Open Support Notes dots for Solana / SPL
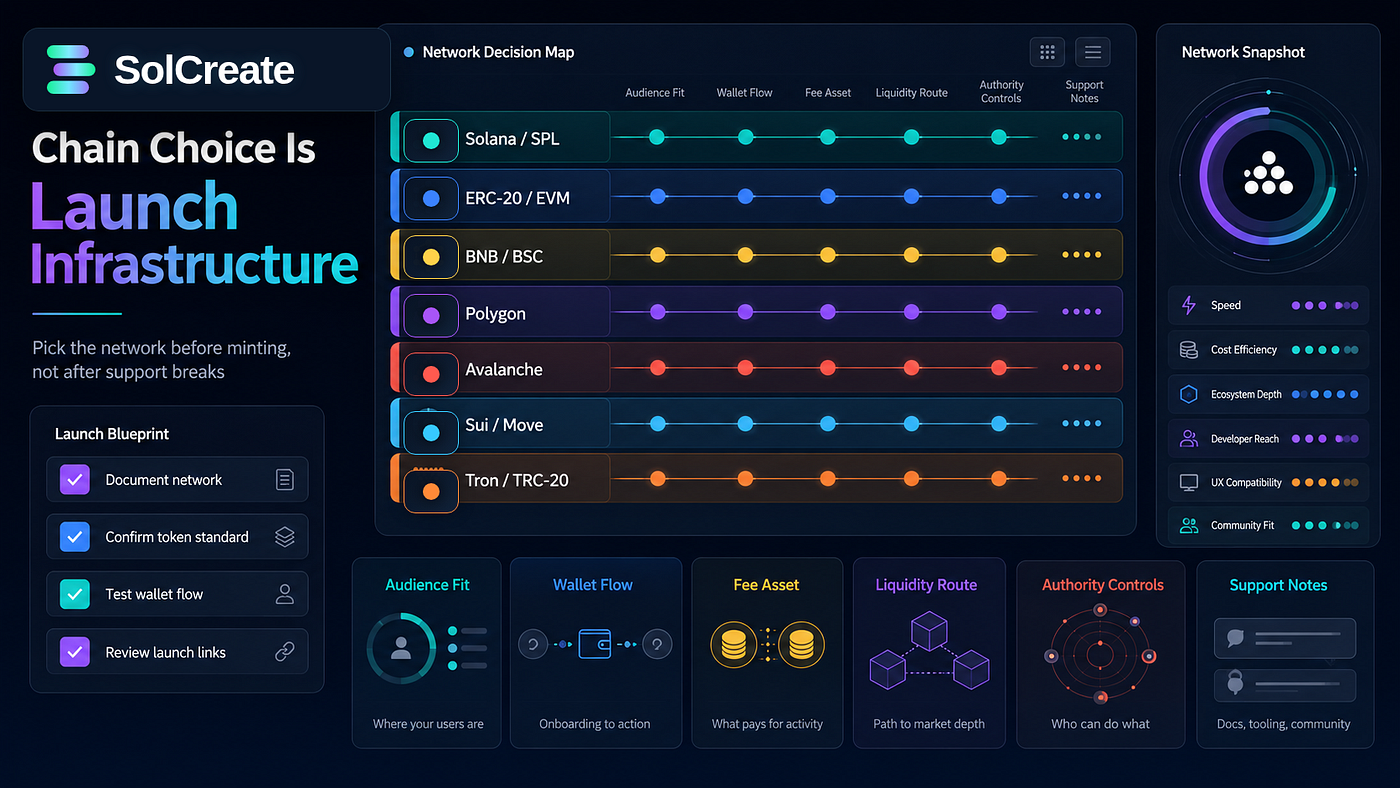The height and width of the screenshot is (788, 1400). coord(1082,137)
